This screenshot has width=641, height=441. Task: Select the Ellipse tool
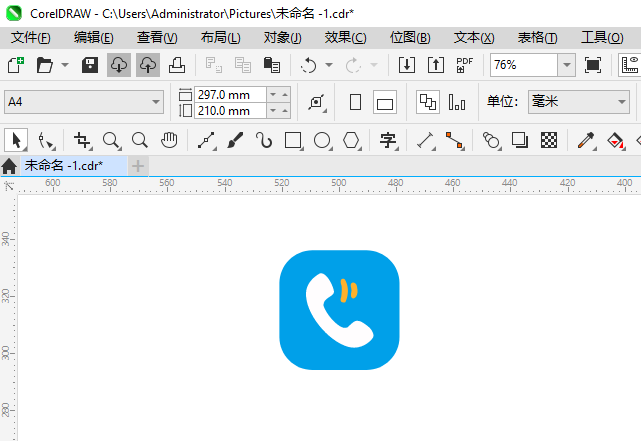(323, 141)
